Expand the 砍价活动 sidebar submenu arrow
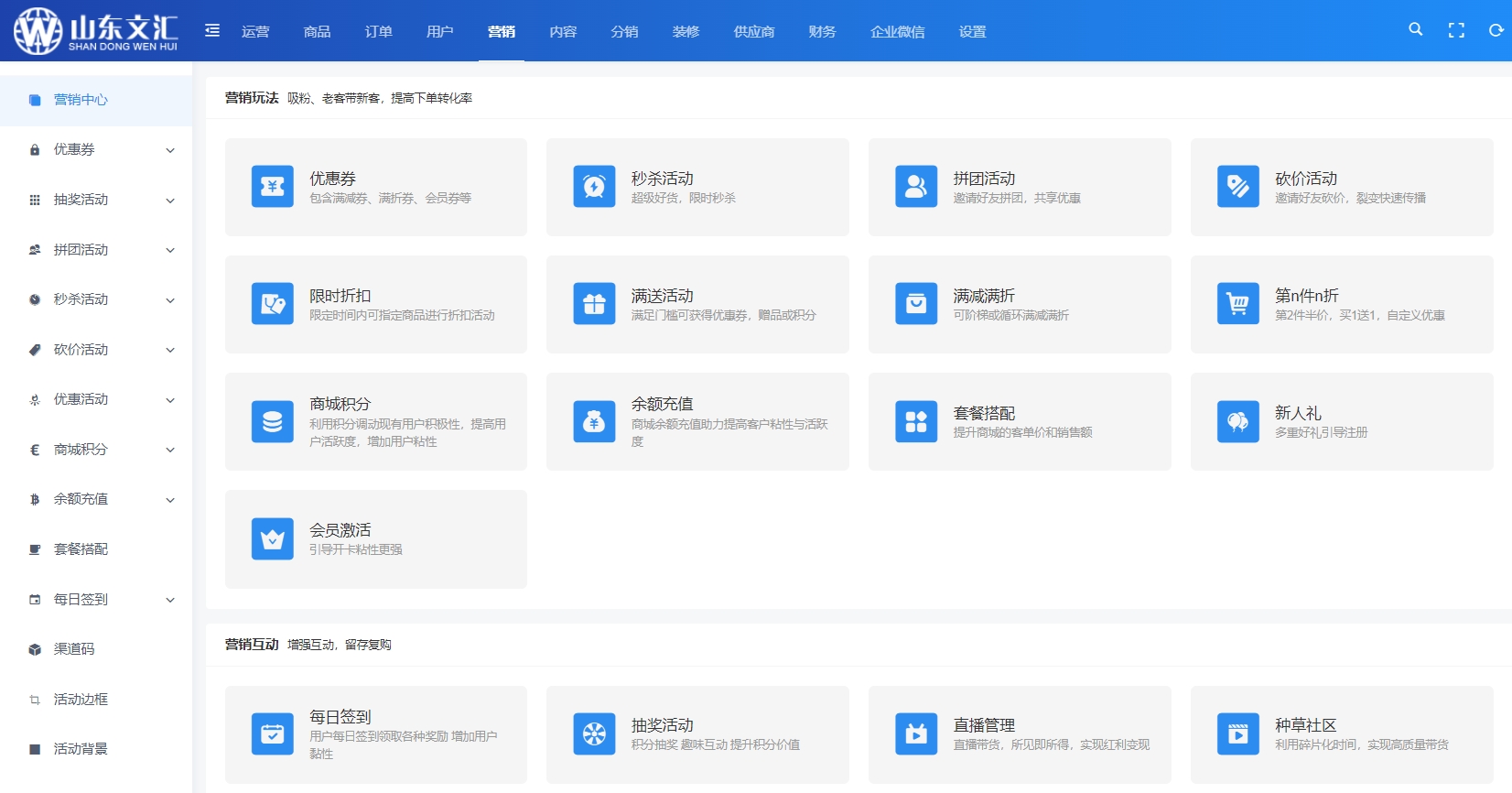This screenshot has height=793, width=1512. [x=170, y=350]
